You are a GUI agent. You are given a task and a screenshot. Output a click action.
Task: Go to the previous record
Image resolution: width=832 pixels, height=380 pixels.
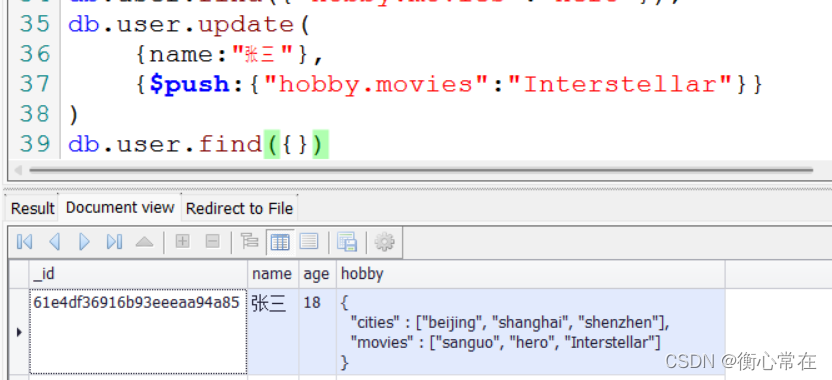54,242
